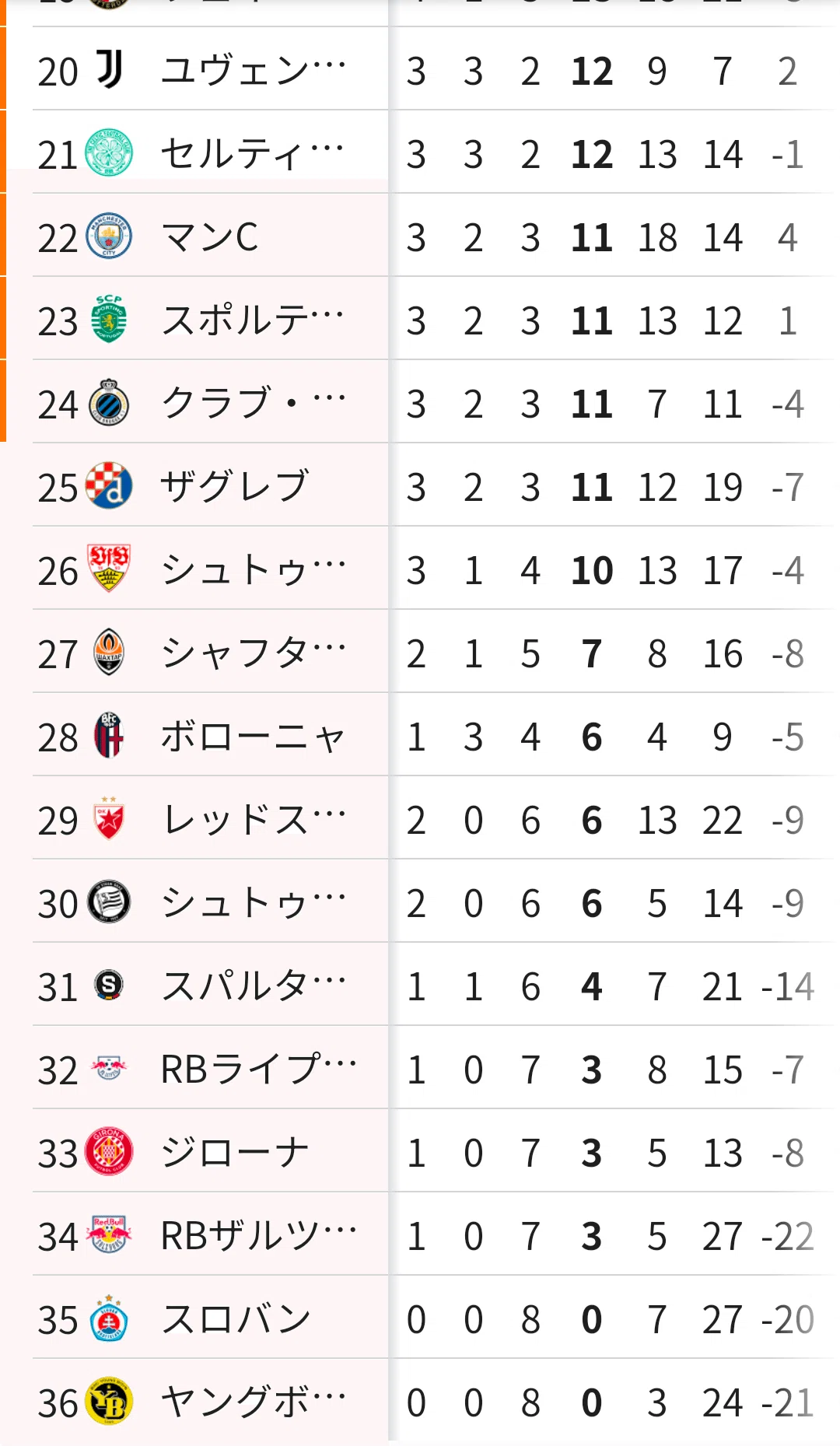This screenshot has height=1446, width=840.
Task: Tap the Young Boys yellow crest
Action: 109,1402
